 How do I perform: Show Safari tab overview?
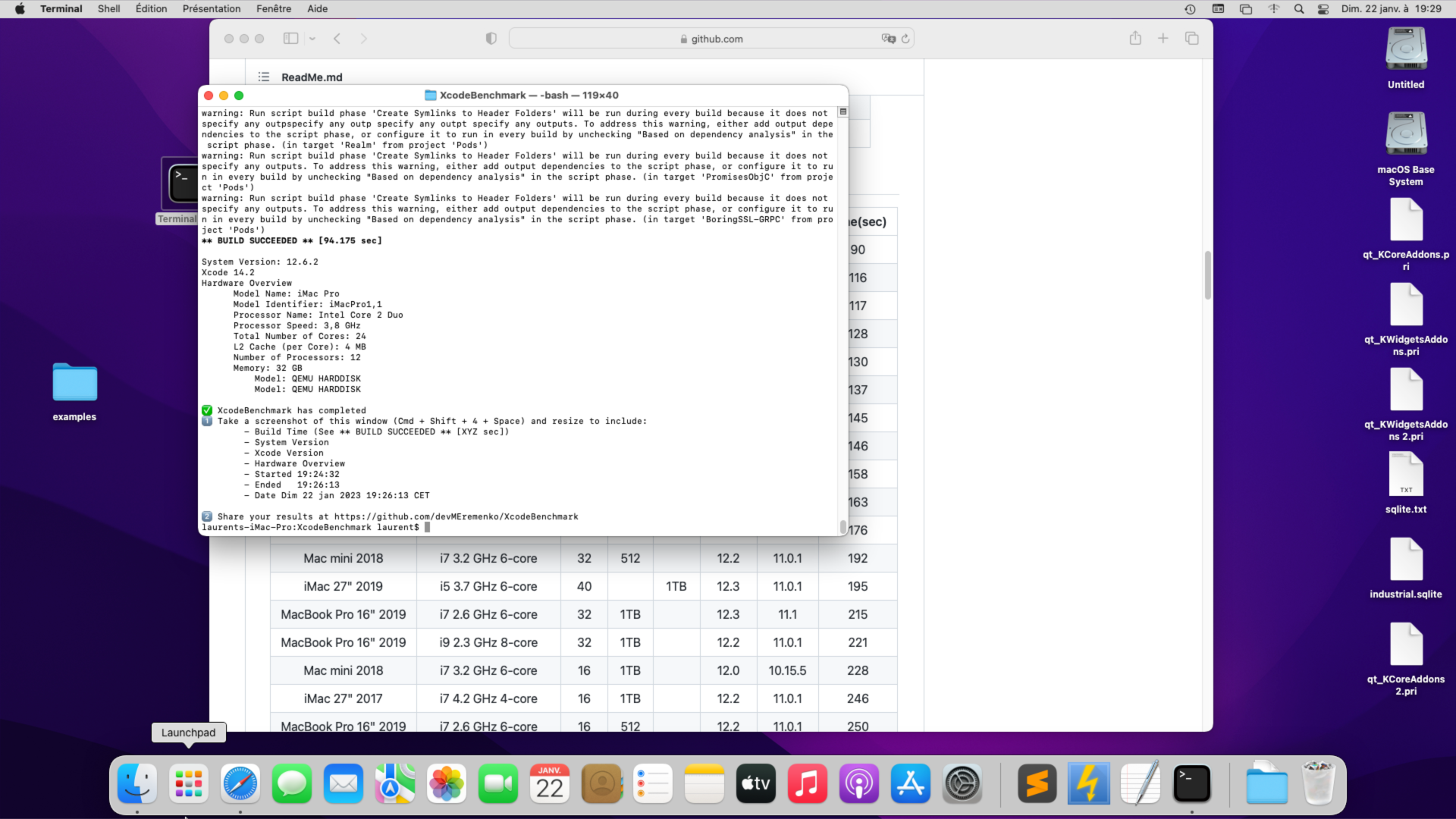pos(1191,39)
